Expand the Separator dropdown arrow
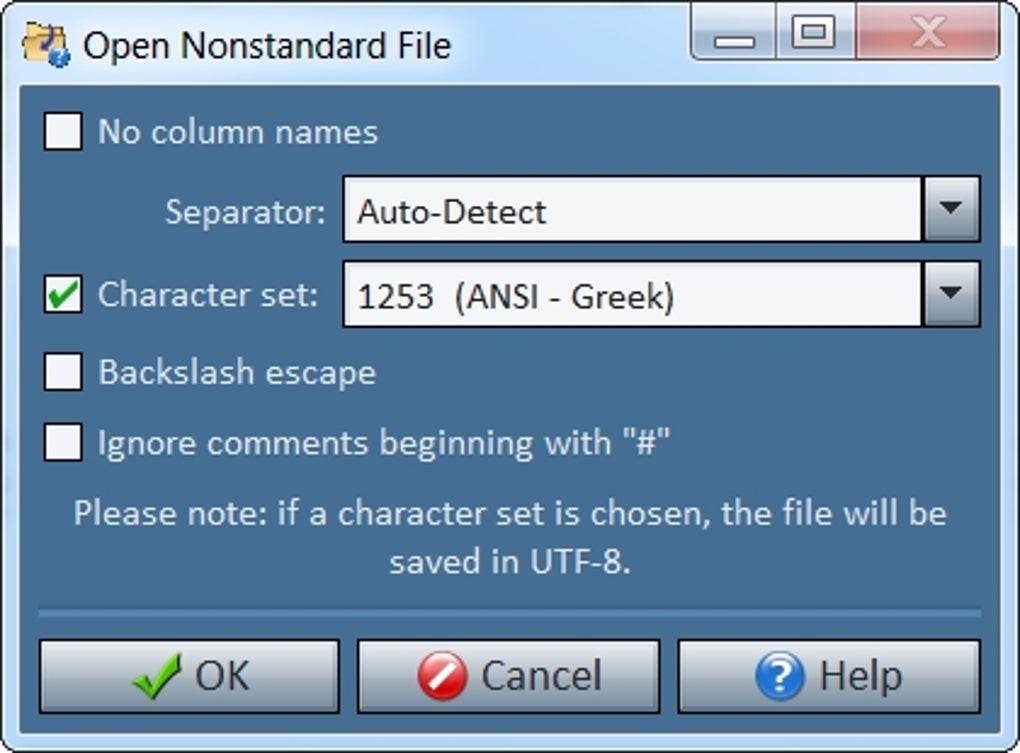This screenshot has width=1020, height=753. (x=950, y=210)
